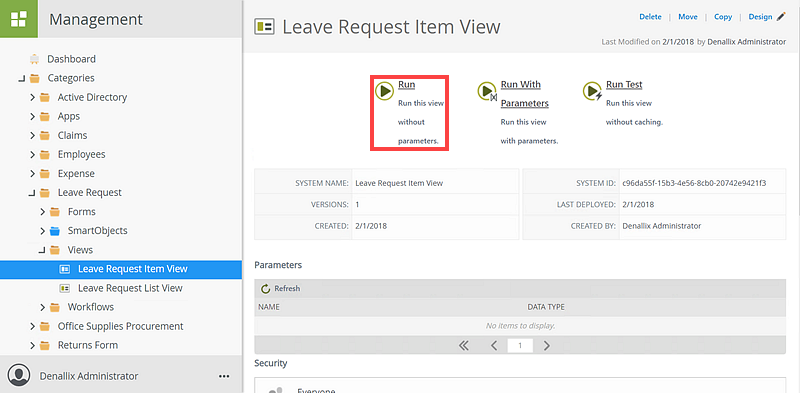Click the Created By Denallix Administrator value
The width and height of the screenshot is (800, 393).
pos(662,226)
